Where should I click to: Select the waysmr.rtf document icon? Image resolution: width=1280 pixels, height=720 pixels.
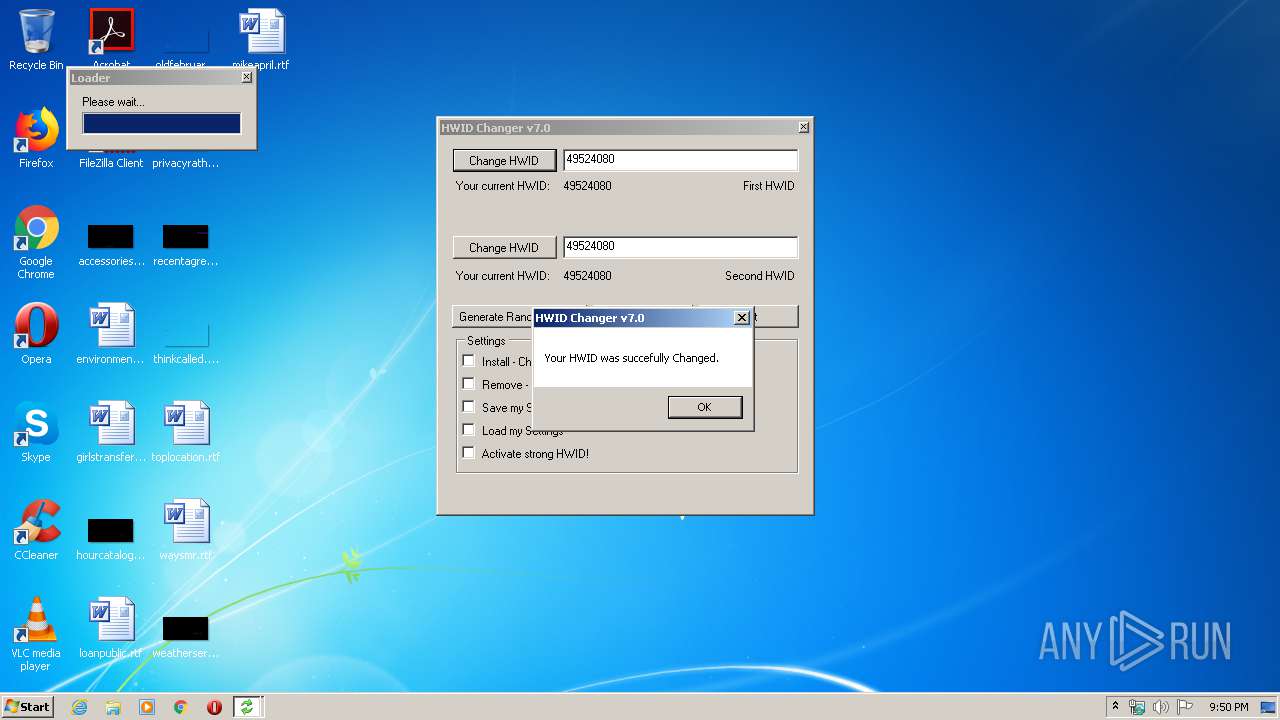point(186,530)
